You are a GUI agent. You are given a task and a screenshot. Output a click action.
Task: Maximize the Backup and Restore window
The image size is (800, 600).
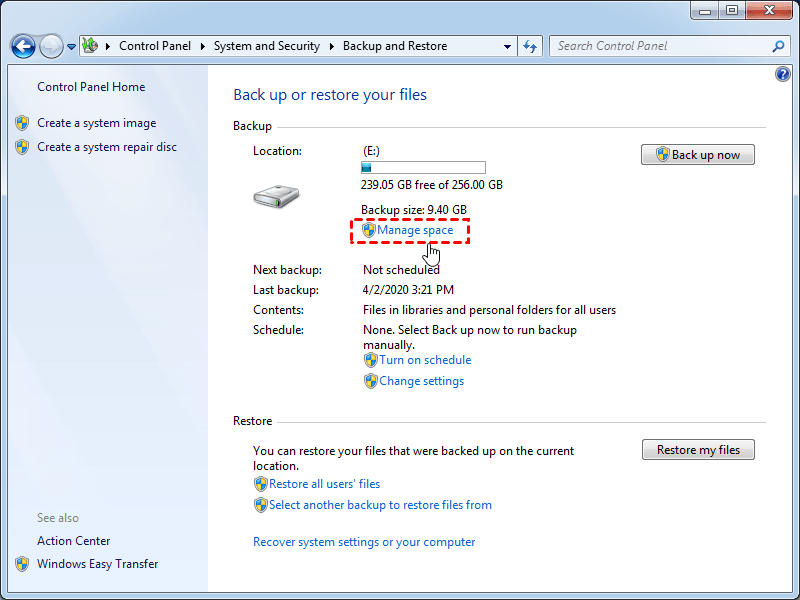732,11
